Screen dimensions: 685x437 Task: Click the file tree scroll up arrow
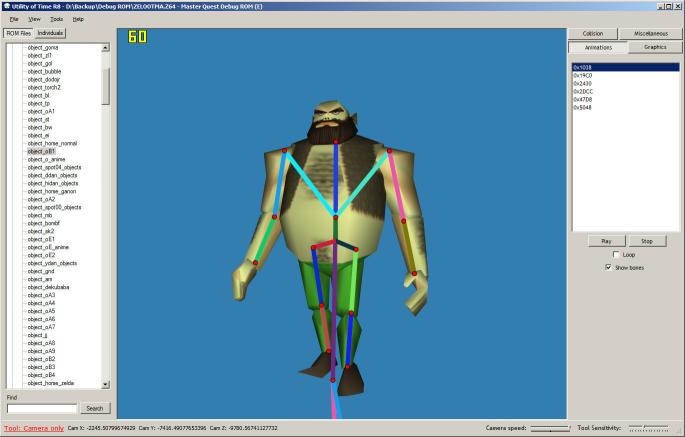(x=105, y=47)
